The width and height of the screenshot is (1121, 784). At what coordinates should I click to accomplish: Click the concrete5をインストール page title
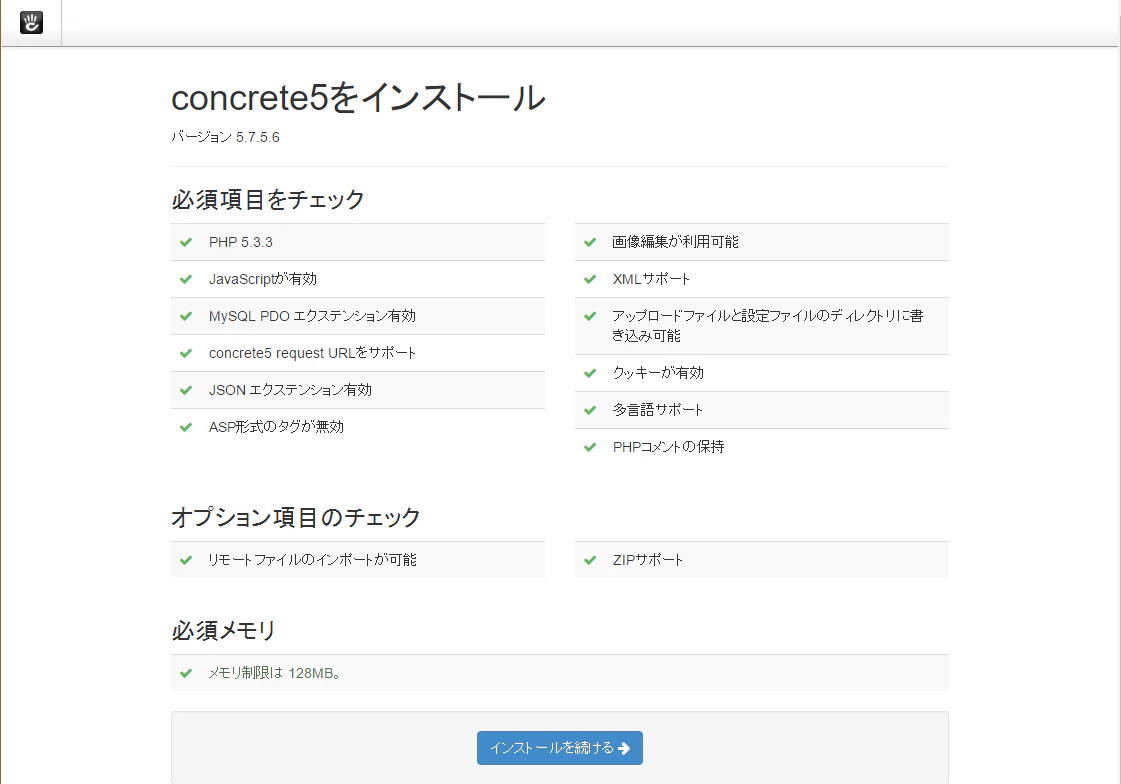pyautogui.click(x=358, y=98)
